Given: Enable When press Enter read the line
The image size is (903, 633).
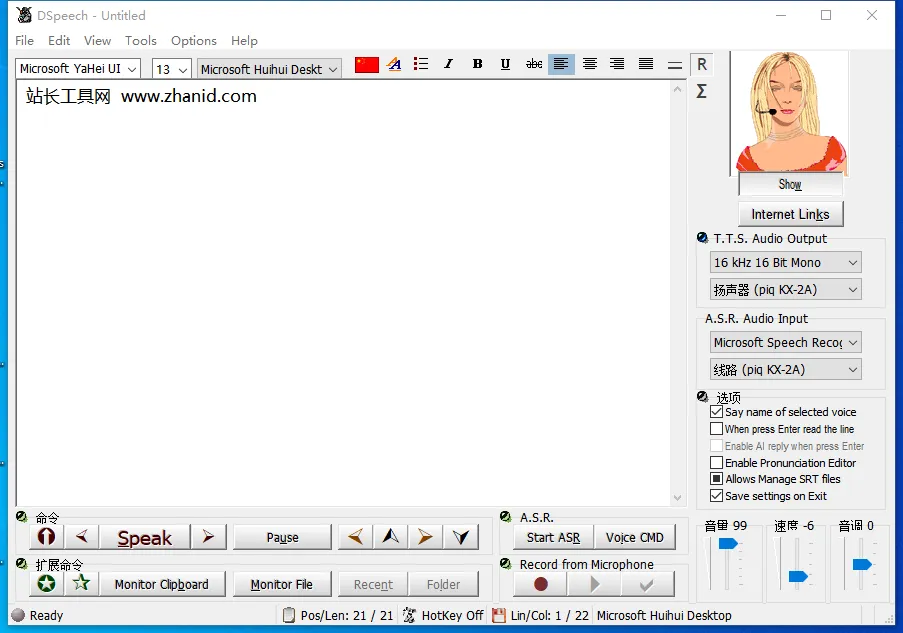Looking at the screenshot, I should (716, 429).
